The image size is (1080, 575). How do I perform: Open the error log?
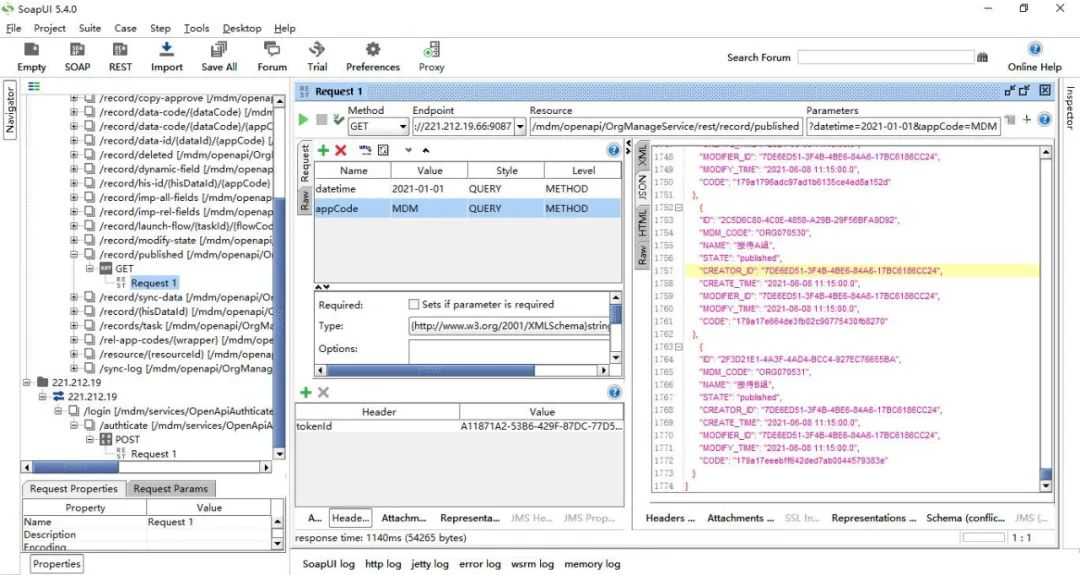point(480,564)
